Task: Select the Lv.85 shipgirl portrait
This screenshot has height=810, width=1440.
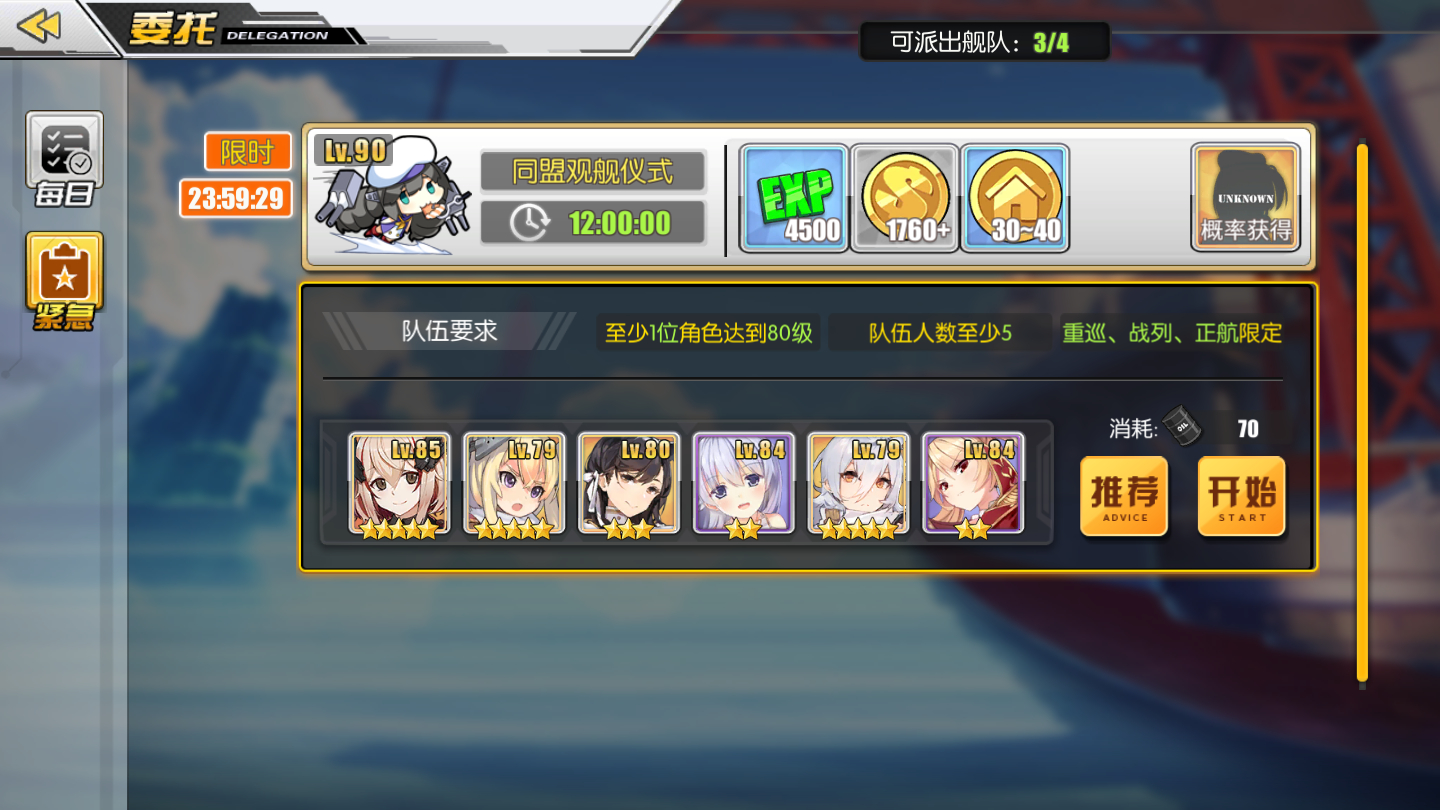Action: click(399, 483)
